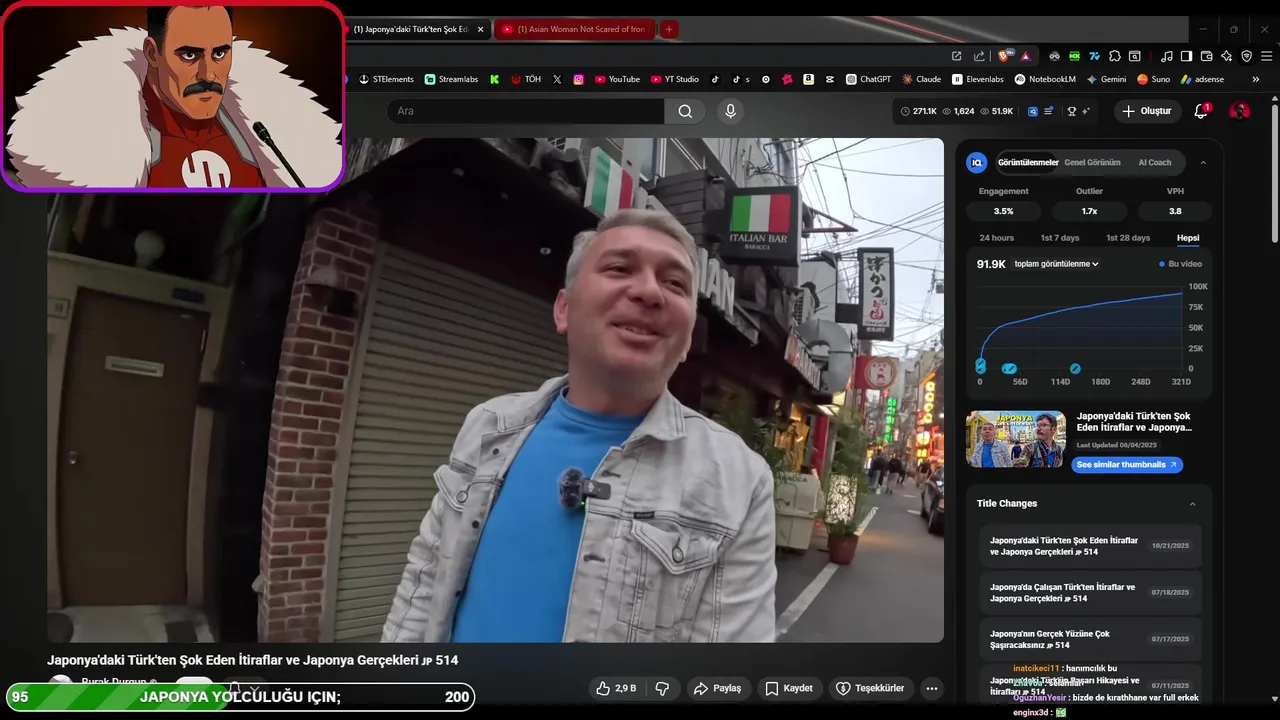This screenshot has height=720, width=1280.
Task: Select the 1st 7 days range
Action: pos(1060,238)
